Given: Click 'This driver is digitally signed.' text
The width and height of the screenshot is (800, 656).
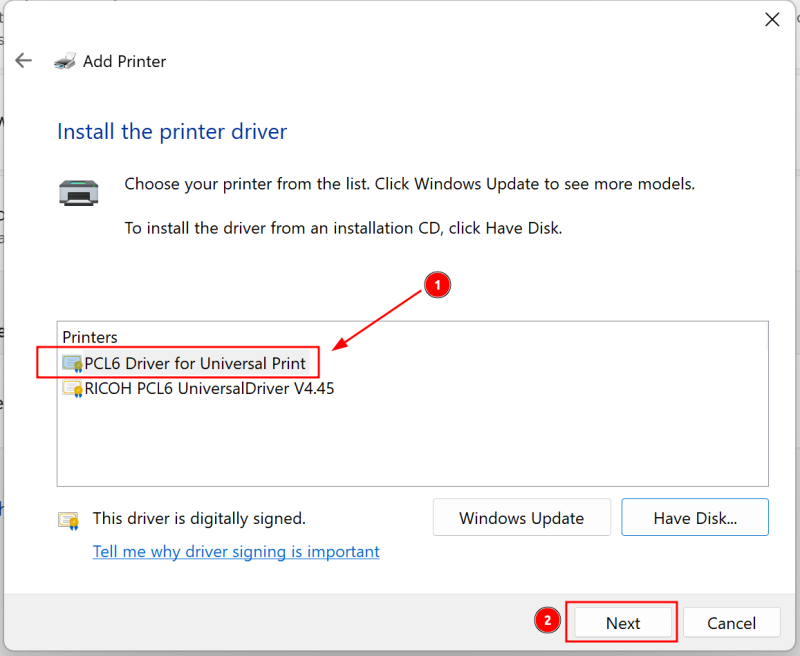Looking at the screenshot, I should pyautogui.click(x=199, y=518).
